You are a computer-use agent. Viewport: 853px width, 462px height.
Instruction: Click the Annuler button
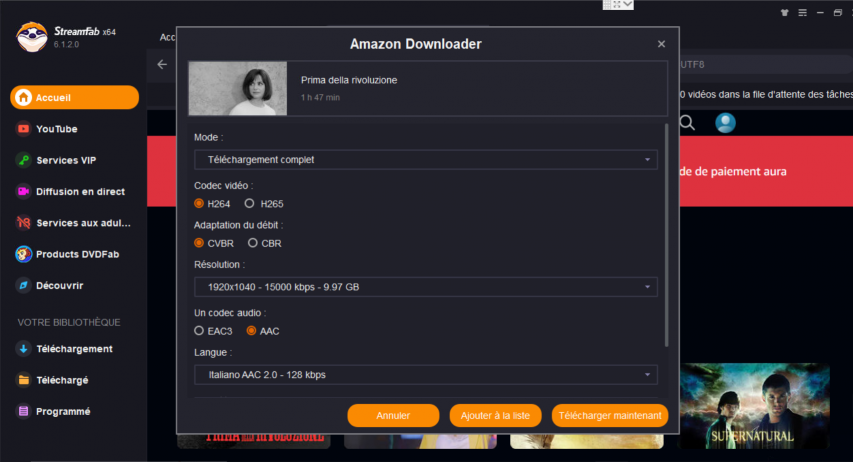click(x=393, y=416)
